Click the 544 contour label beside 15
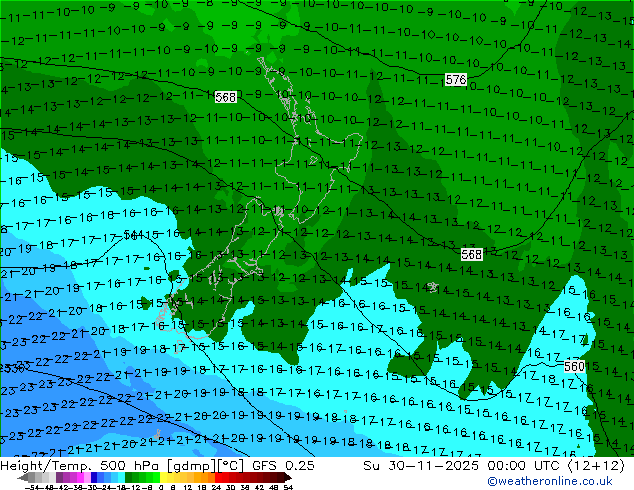 pyautogui.click(x=133, y=234)
